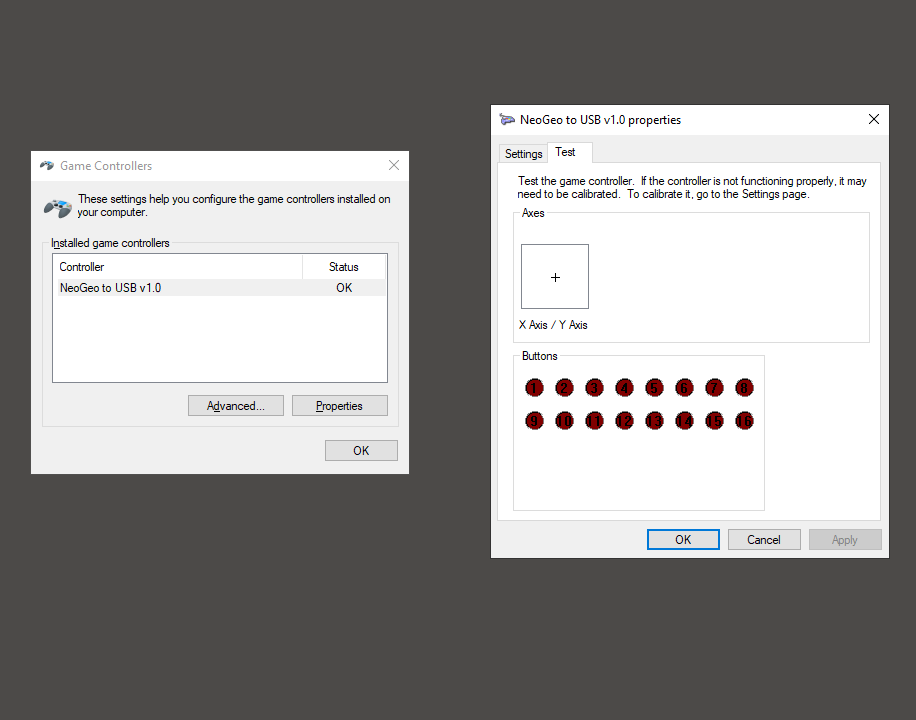Click button 13 indicator in Buttons group
916x720 pixels.
pos(654,421)
